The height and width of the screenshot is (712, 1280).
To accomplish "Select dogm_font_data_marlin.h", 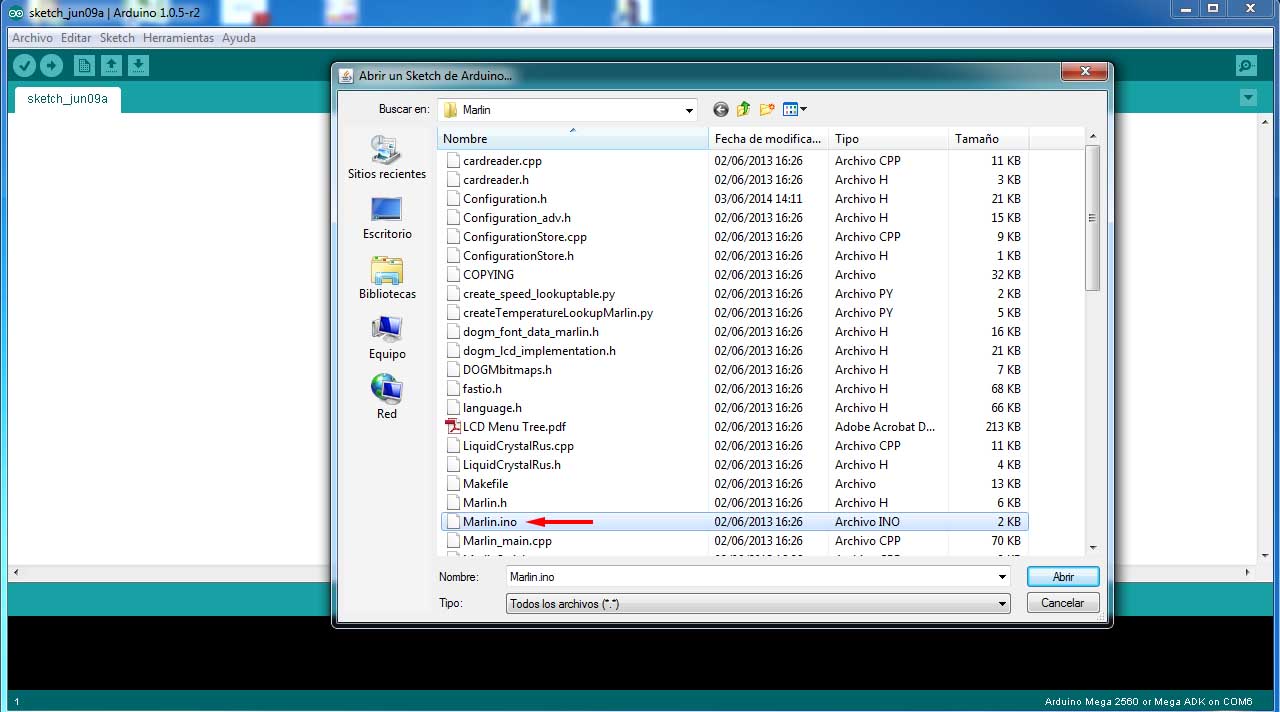I will [x=530, y=332].
